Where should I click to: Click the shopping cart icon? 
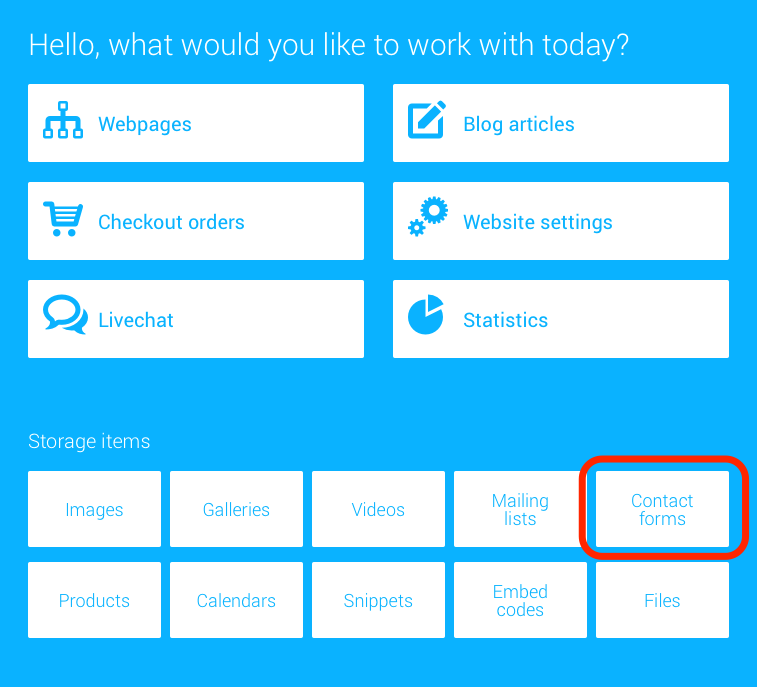[x=63, y=219]
